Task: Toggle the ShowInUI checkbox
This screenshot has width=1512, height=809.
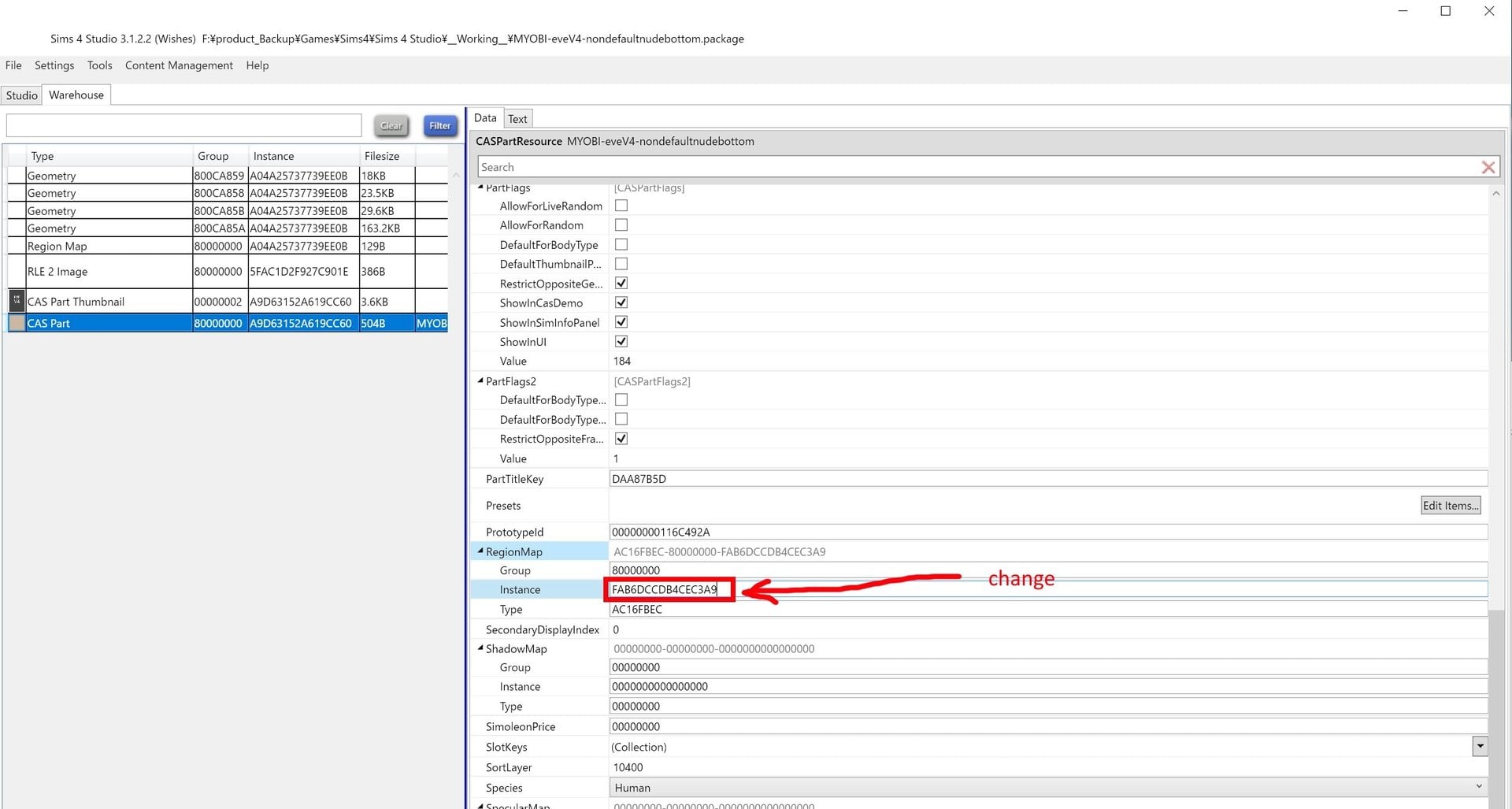Action: [621, 342]
